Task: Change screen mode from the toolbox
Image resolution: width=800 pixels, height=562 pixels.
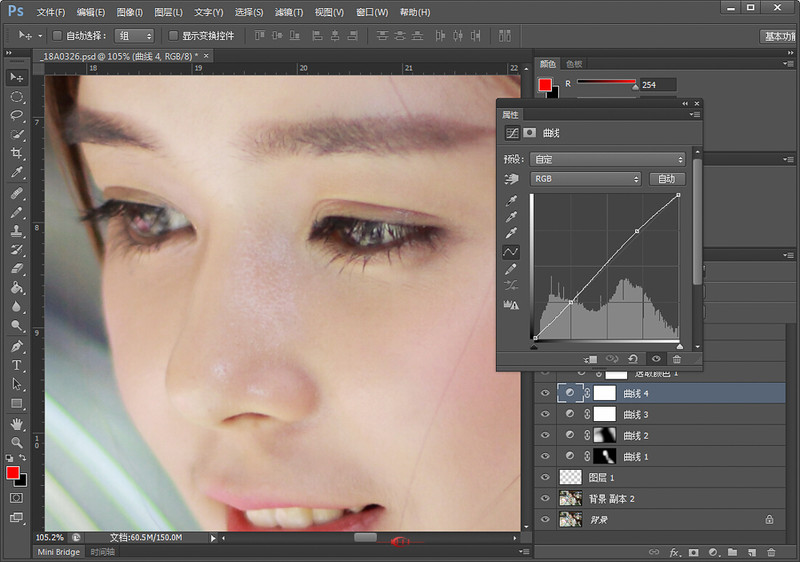Action: click(16, 518)
